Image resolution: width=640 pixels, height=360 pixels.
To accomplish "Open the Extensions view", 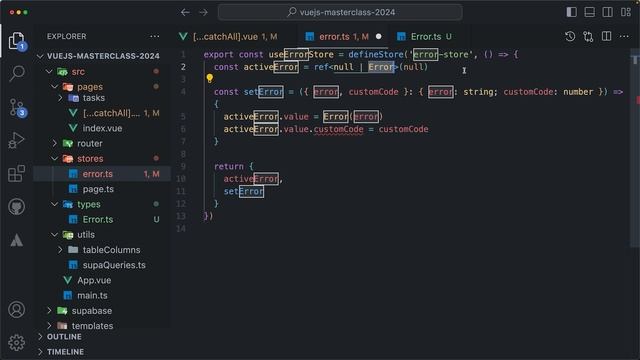I will tap(16, 173).
